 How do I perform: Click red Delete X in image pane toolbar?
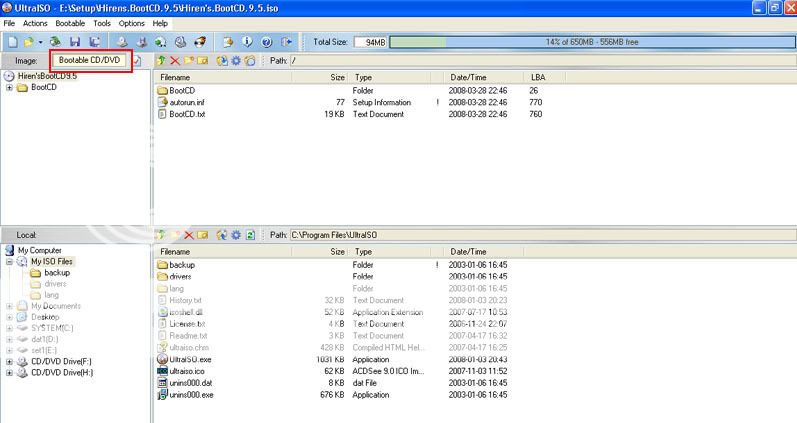click(175, 61)
